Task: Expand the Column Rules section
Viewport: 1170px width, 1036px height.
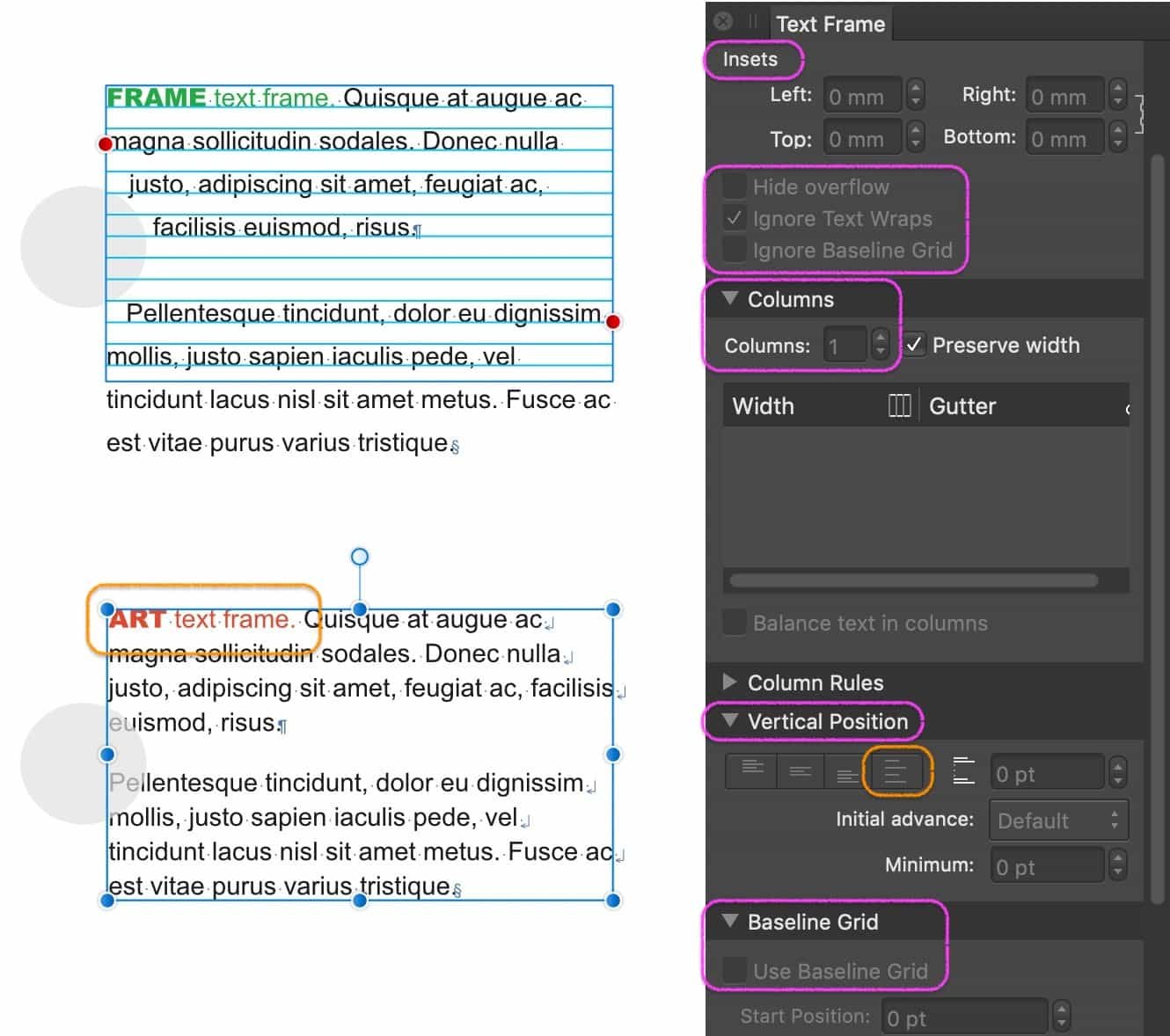Action: (728, 682)
